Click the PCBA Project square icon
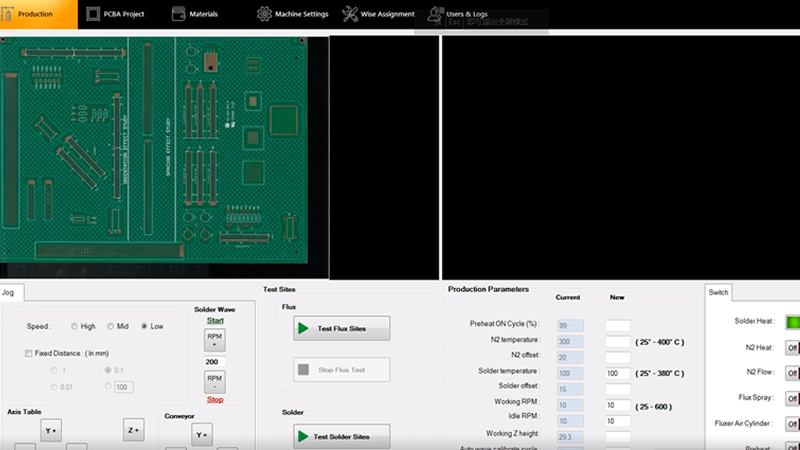 tap(93, 14)
